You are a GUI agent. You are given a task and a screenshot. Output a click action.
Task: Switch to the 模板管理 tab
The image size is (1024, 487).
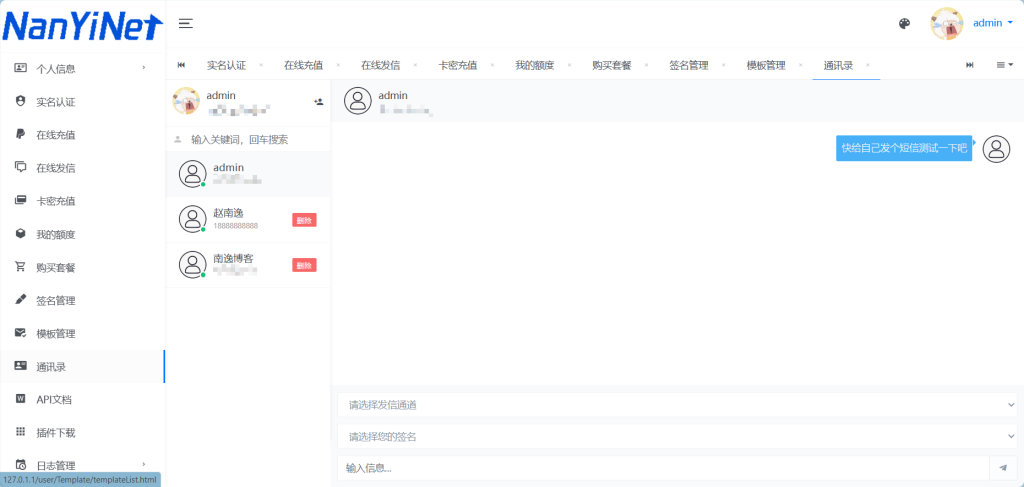tap(765, 65)
